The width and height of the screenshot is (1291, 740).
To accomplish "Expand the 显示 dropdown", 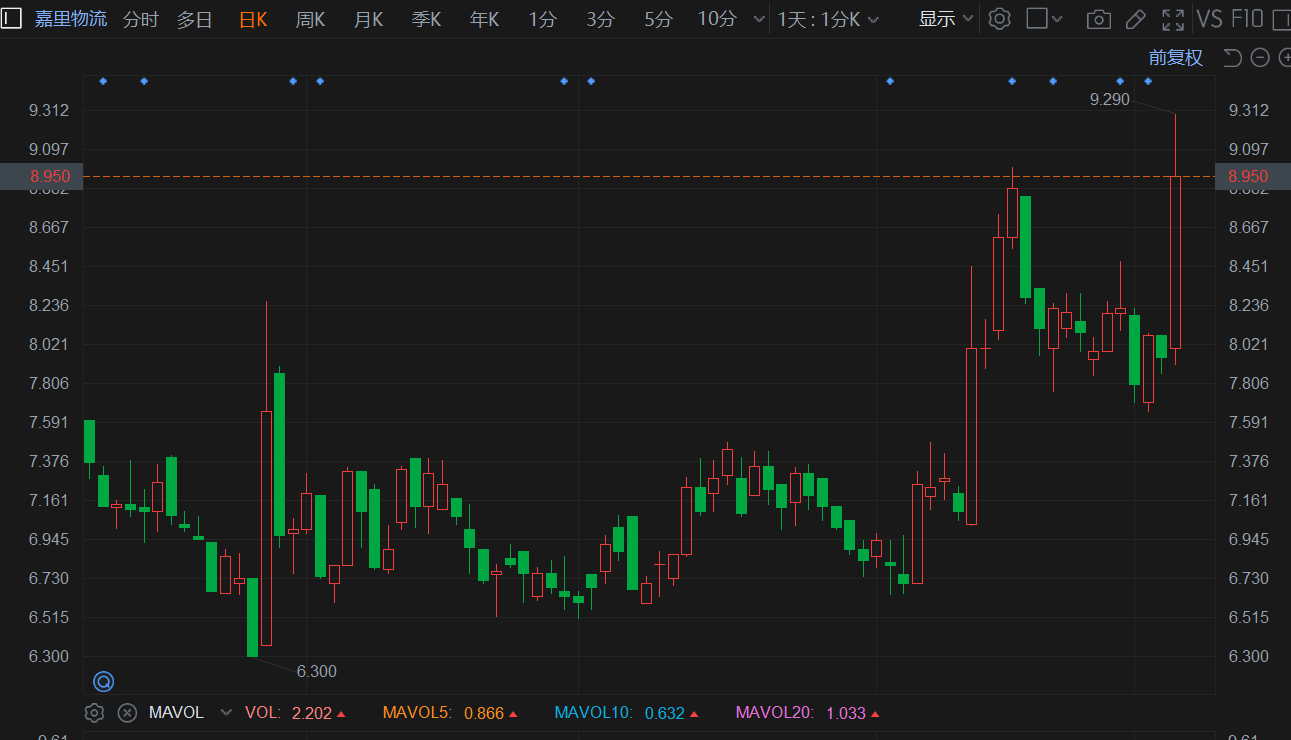I will point(946,19).
